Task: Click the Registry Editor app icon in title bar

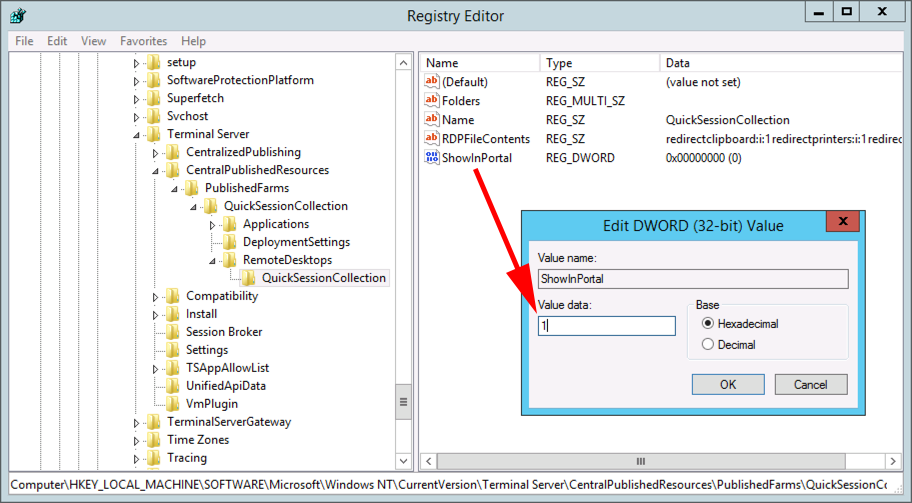Action: tap(17, 16)
